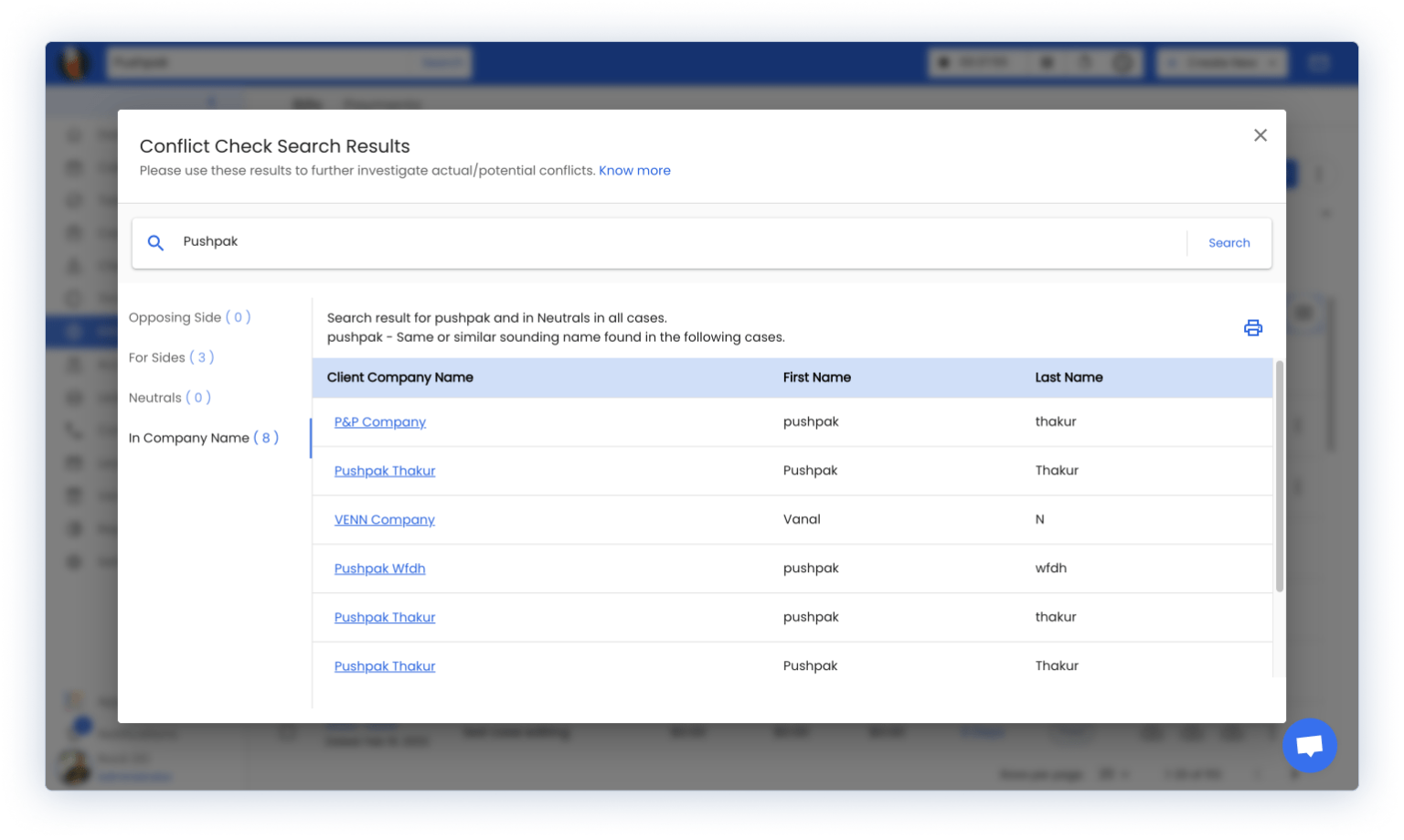This screenshot has width=1404, height=840.
Task: Select the Opposing Side tab
Action: pos(189,317)
